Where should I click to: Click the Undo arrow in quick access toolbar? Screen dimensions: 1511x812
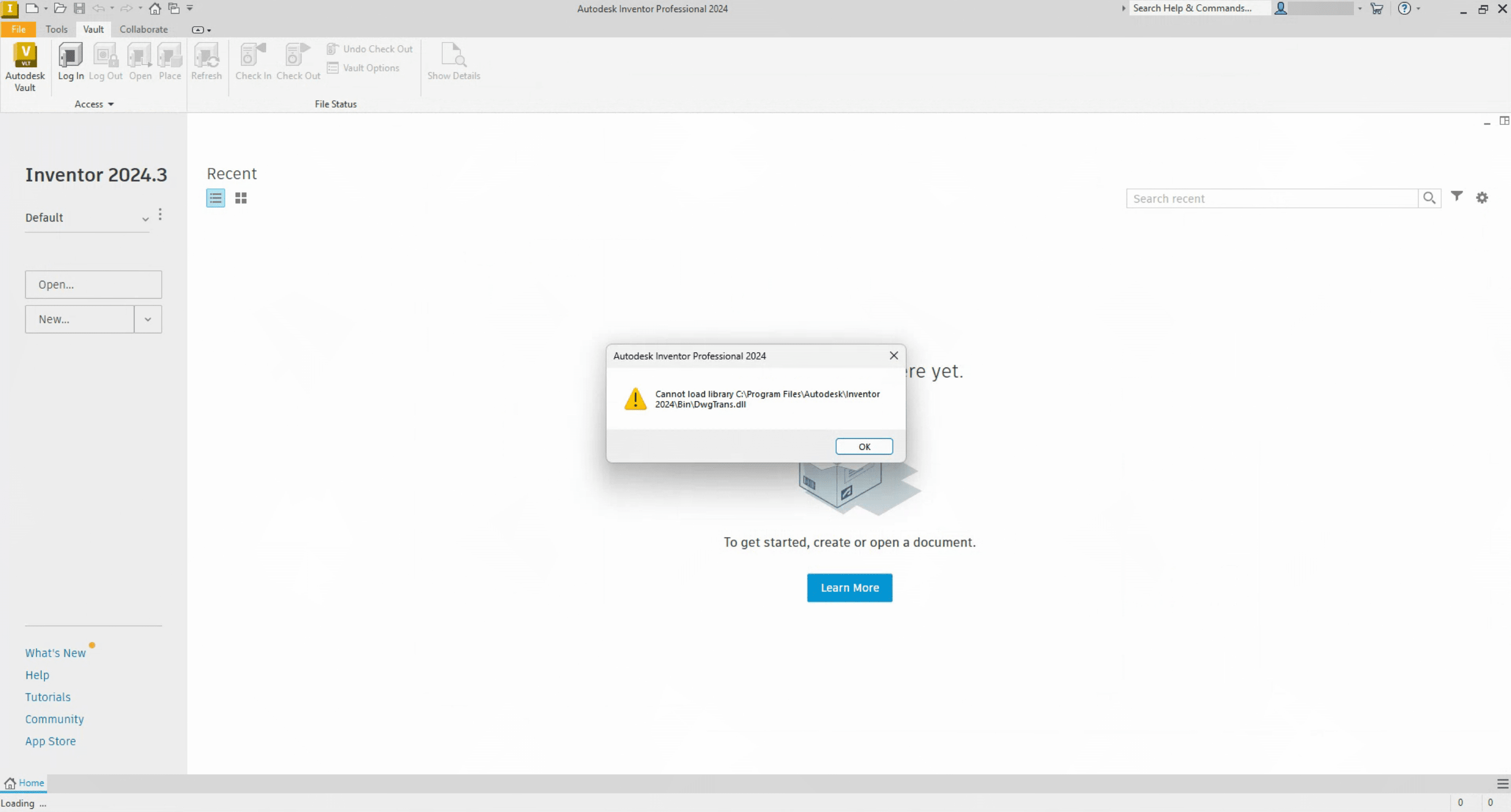click(98, 8)
